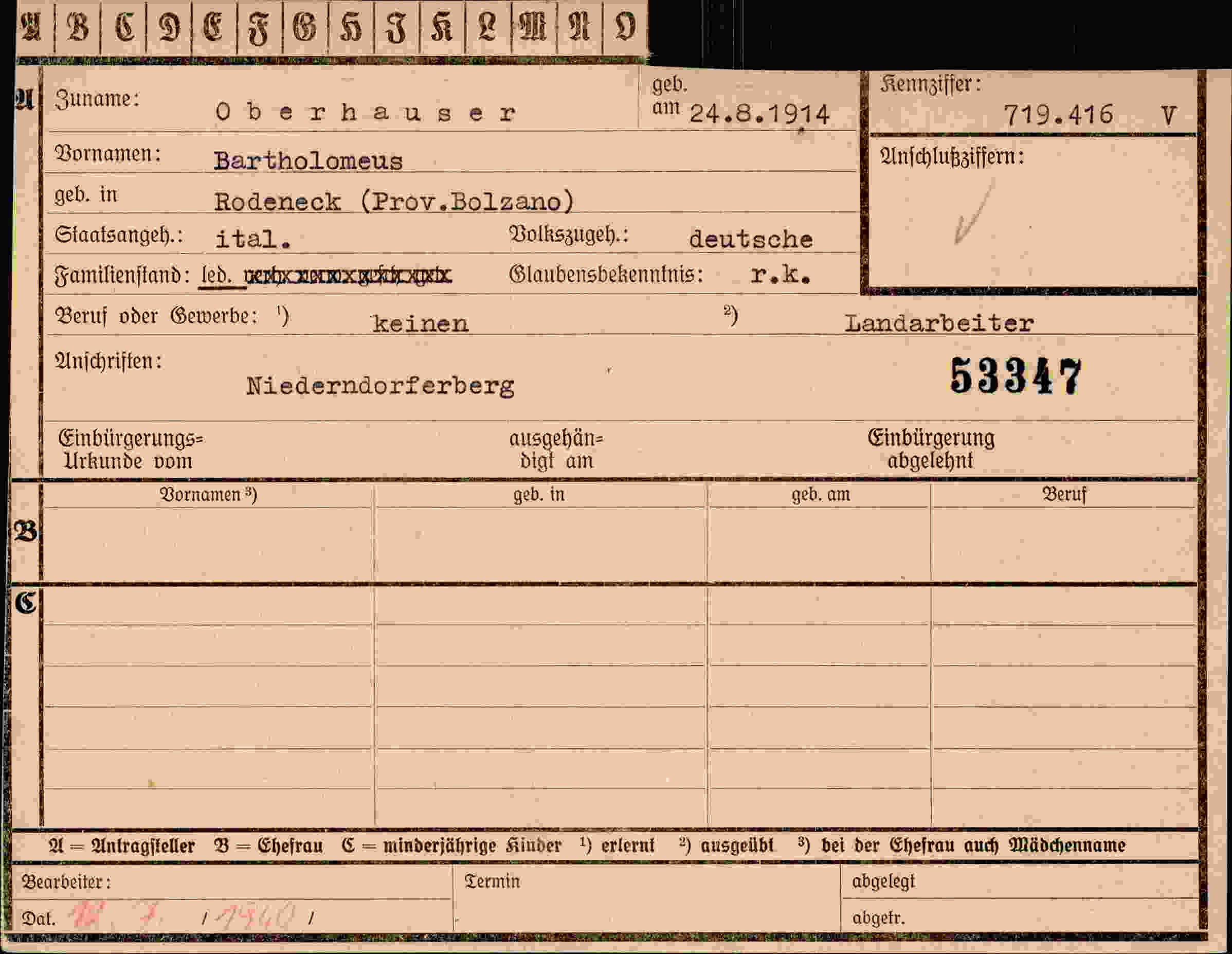Click index tab letter A at top
Viewport: 1232px width, 954px height.
31,27
